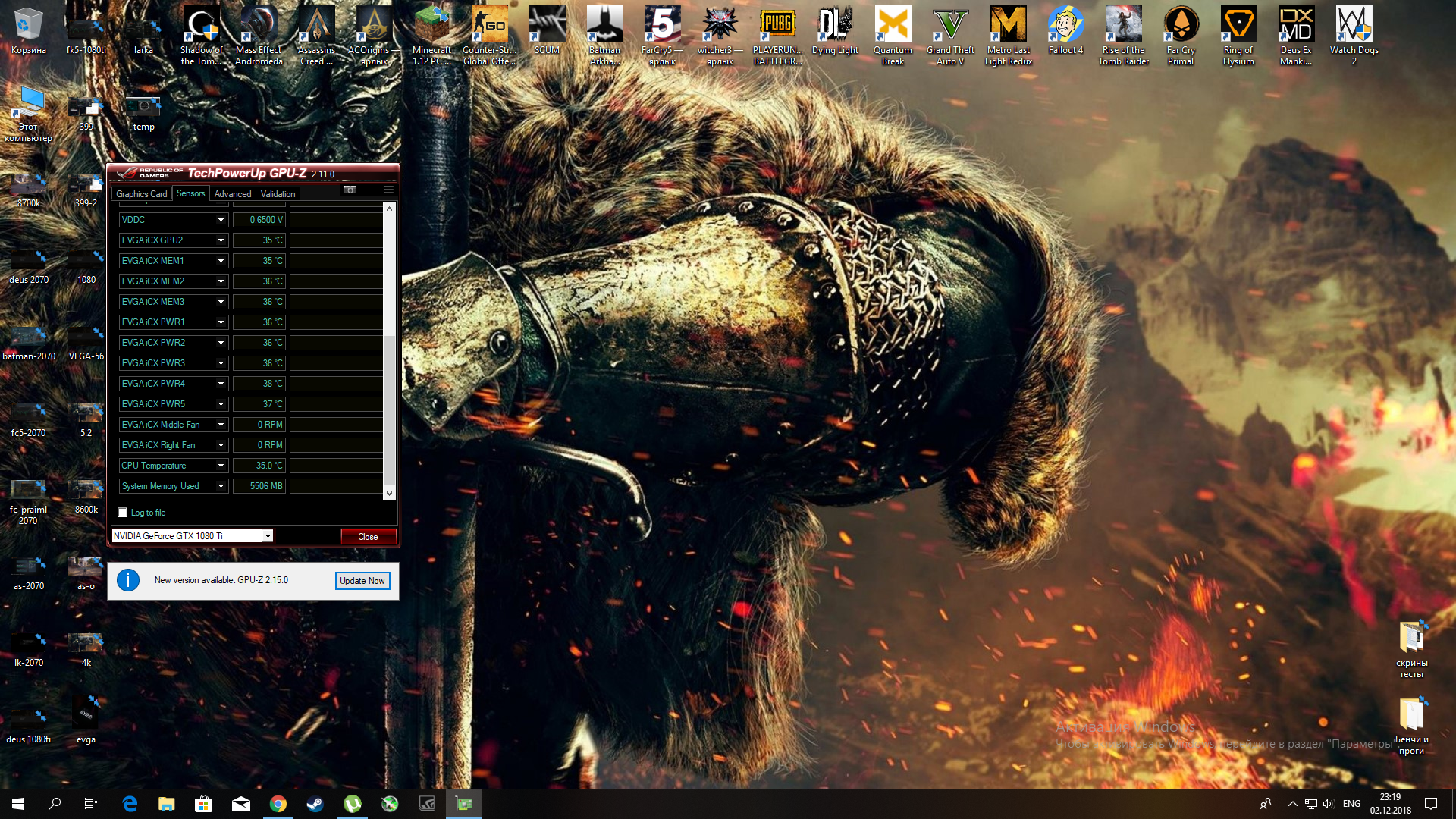Enable the Log to file checkbox
1456x819 pixels.
coord(123,513)
